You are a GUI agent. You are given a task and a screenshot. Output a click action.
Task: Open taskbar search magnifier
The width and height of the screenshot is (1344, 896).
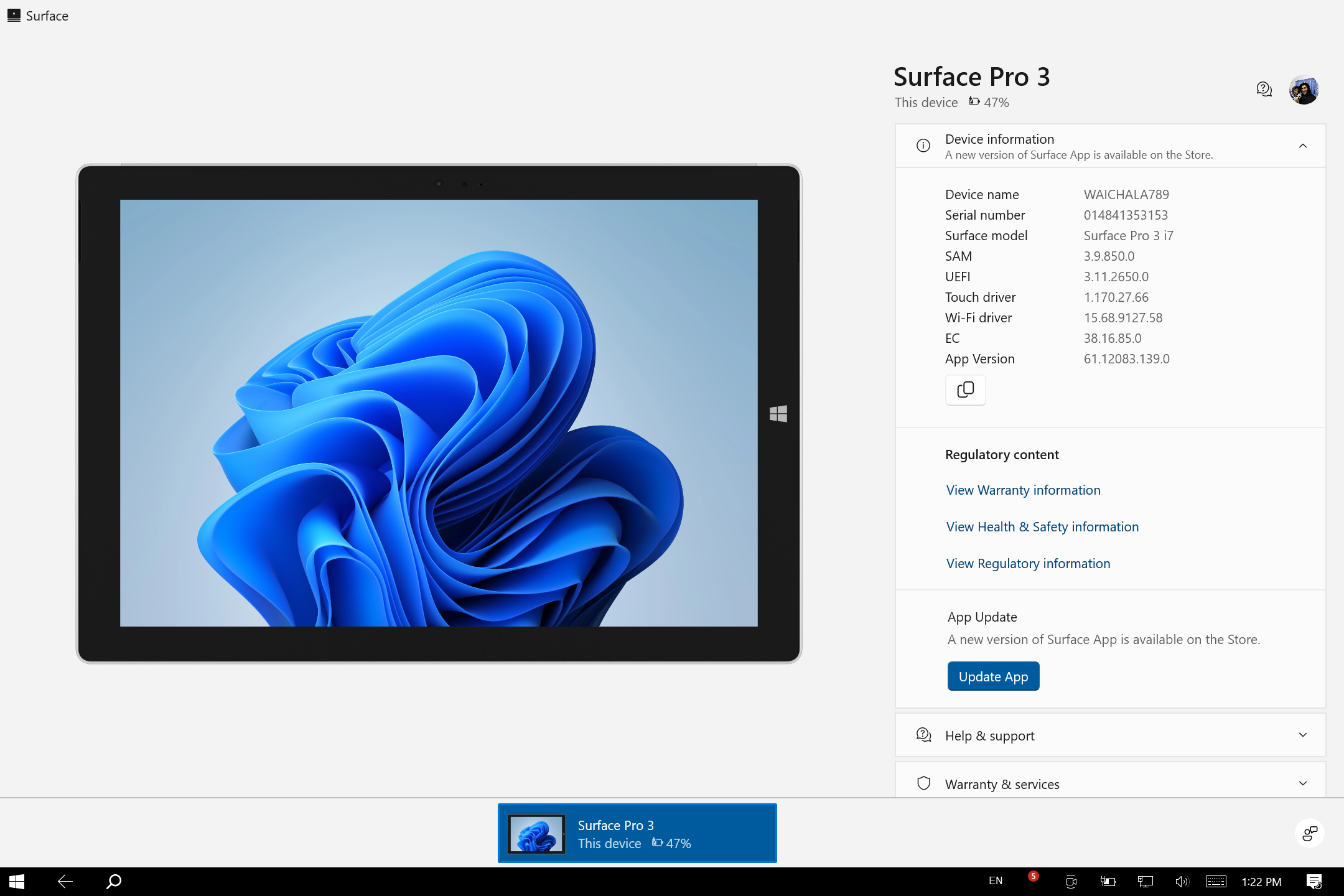coord(114,882)
